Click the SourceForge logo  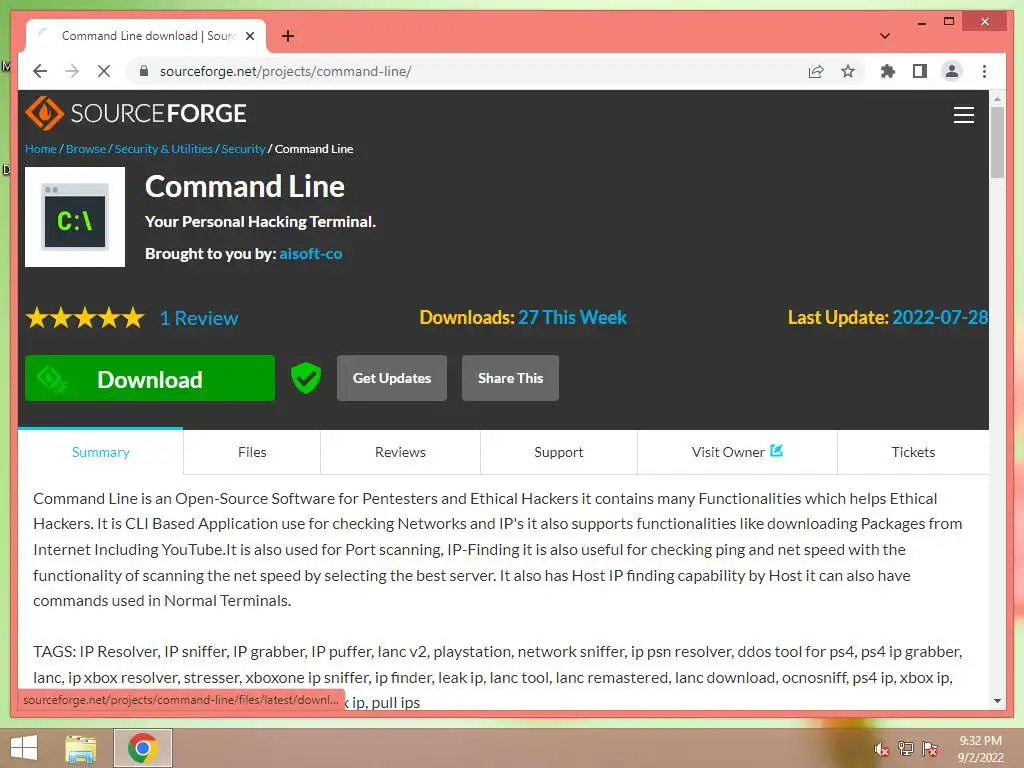pyautogui.click(x=136, y=114)
